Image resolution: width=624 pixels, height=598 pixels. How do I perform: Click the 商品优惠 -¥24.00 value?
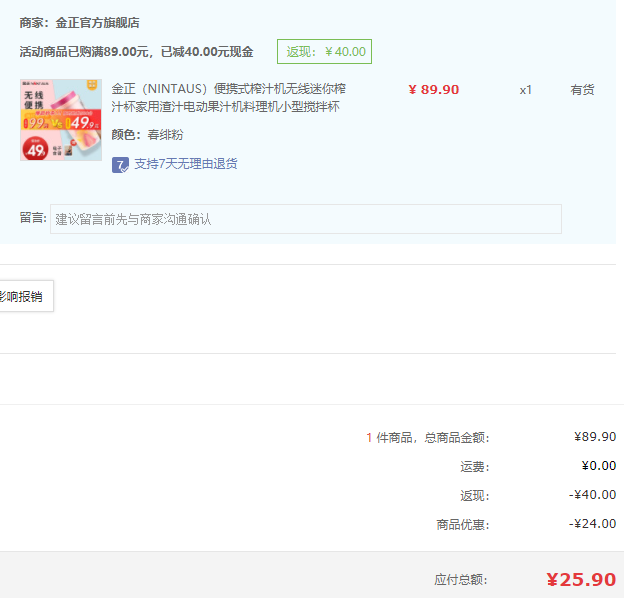(593, 524)
